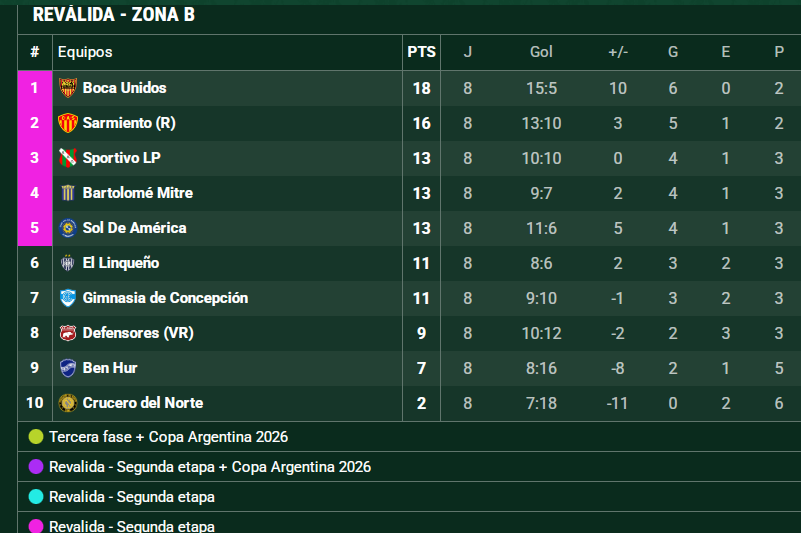
Task: Click the Ben Hur team crest icon
Action: tap(68, 368)
